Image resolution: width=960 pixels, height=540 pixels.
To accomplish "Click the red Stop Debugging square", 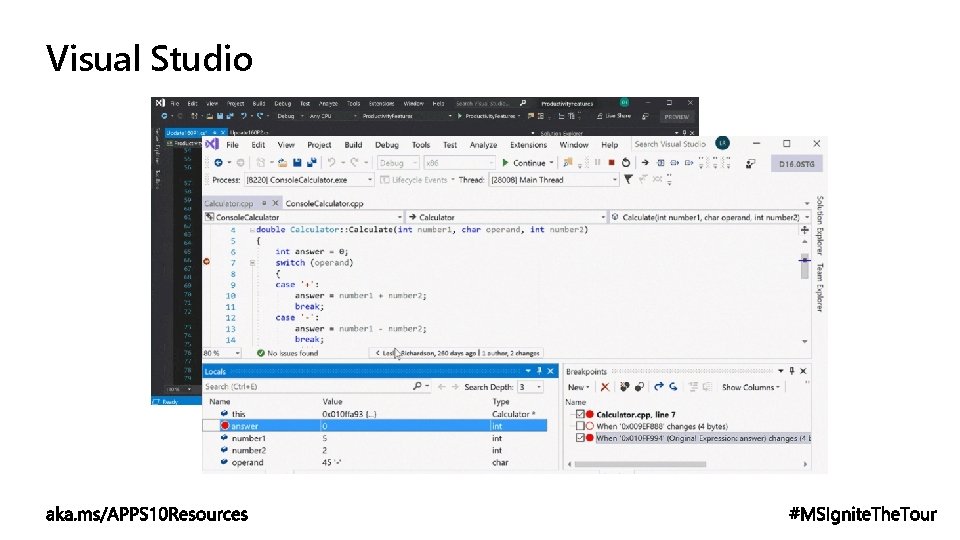I will click(x=611, y=163).
